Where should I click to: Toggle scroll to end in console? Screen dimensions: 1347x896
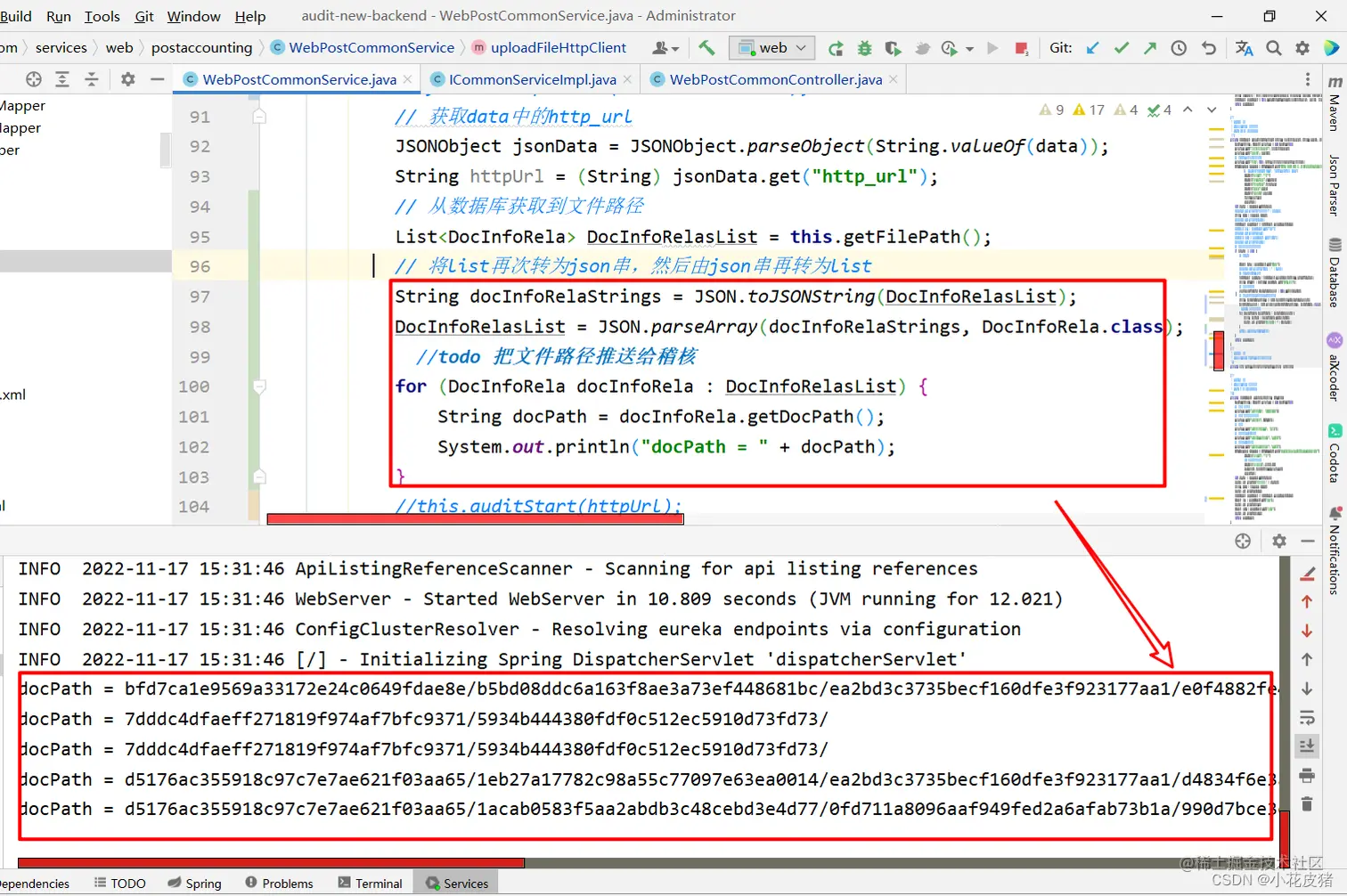pos(1307,745)
